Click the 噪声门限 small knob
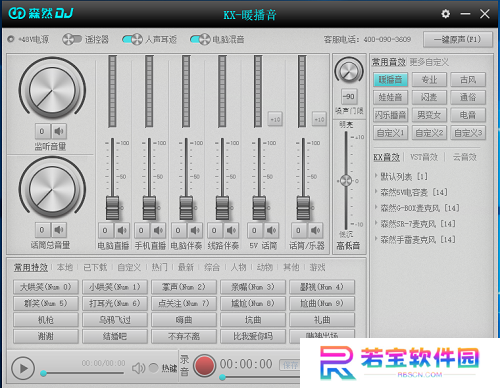Viewport: 500px width, 388px height. pyautogui.click(x=349, y=71)
